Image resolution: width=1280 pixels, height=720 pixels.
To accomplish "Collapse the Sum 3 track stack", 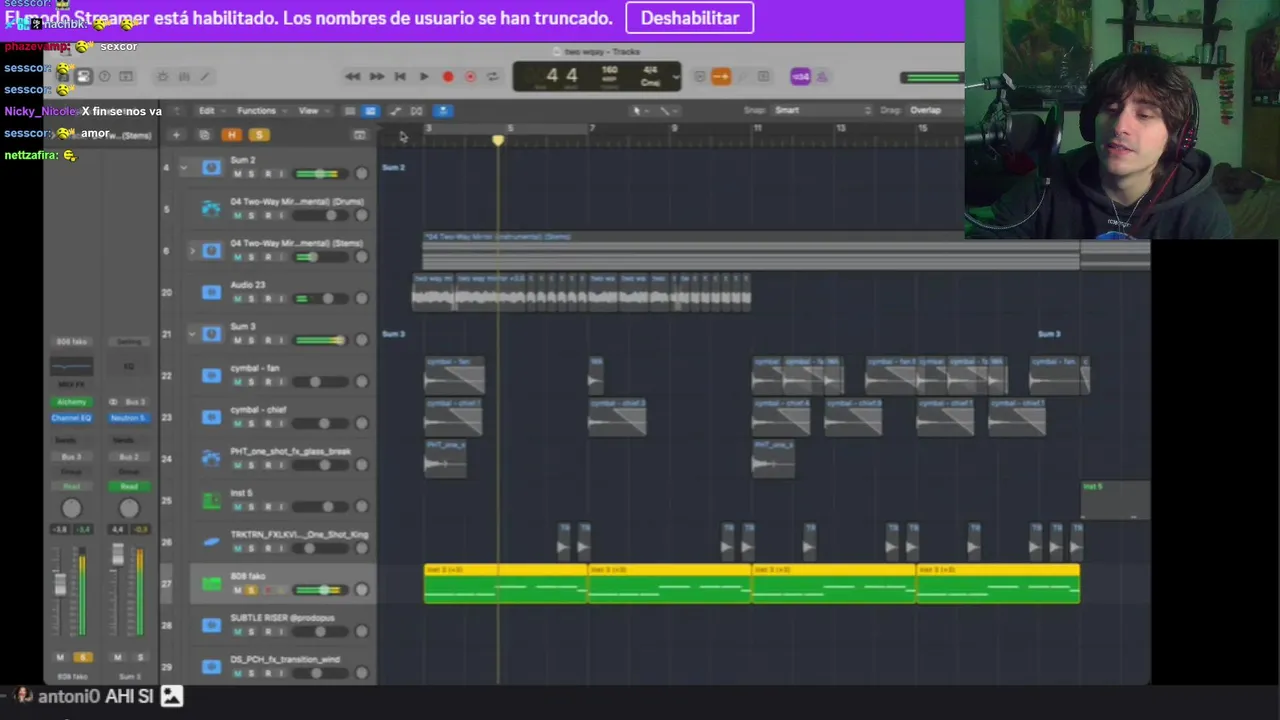I will click(192, 334).
